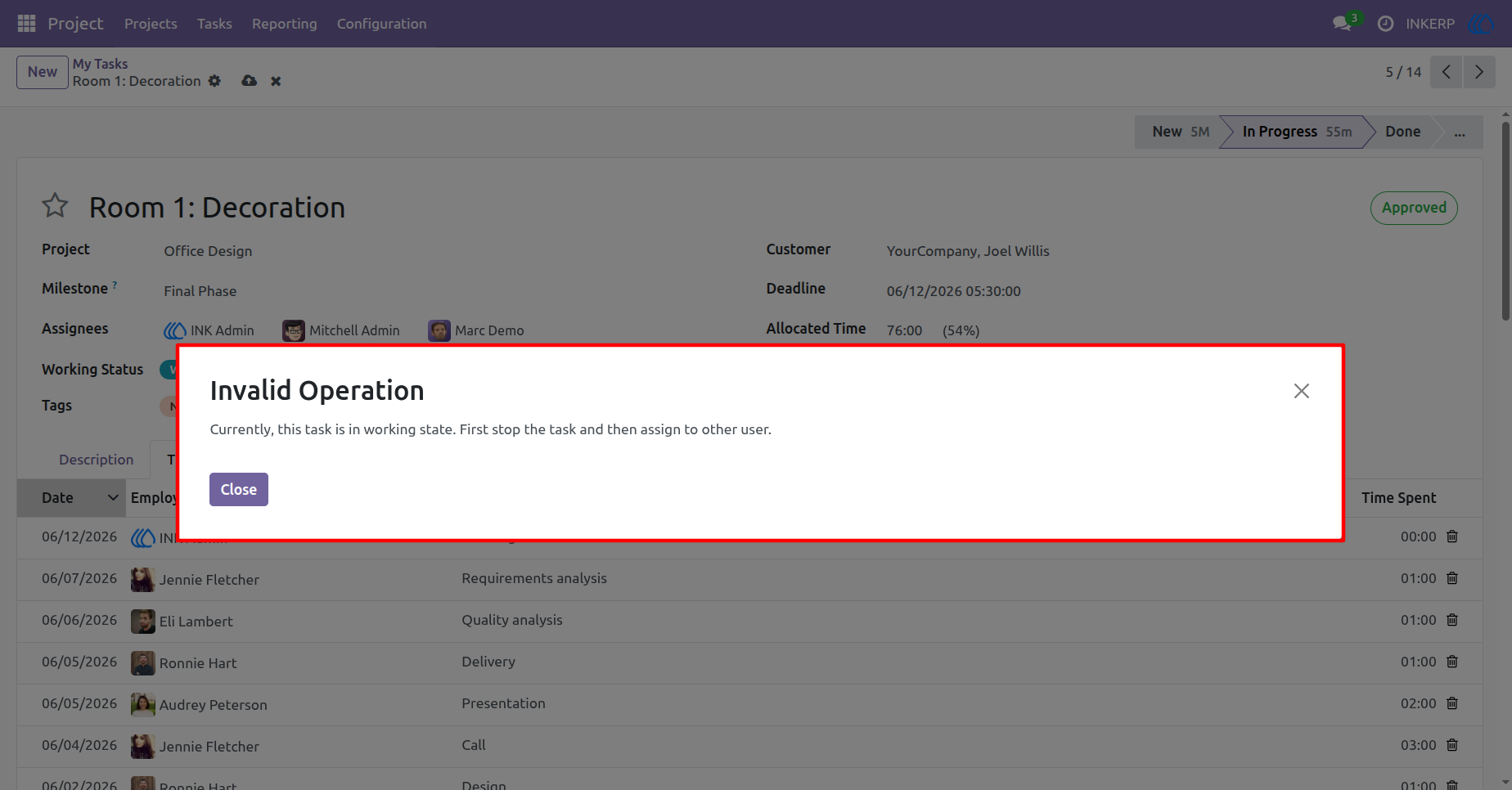Open the activities clock icon

1385,24
